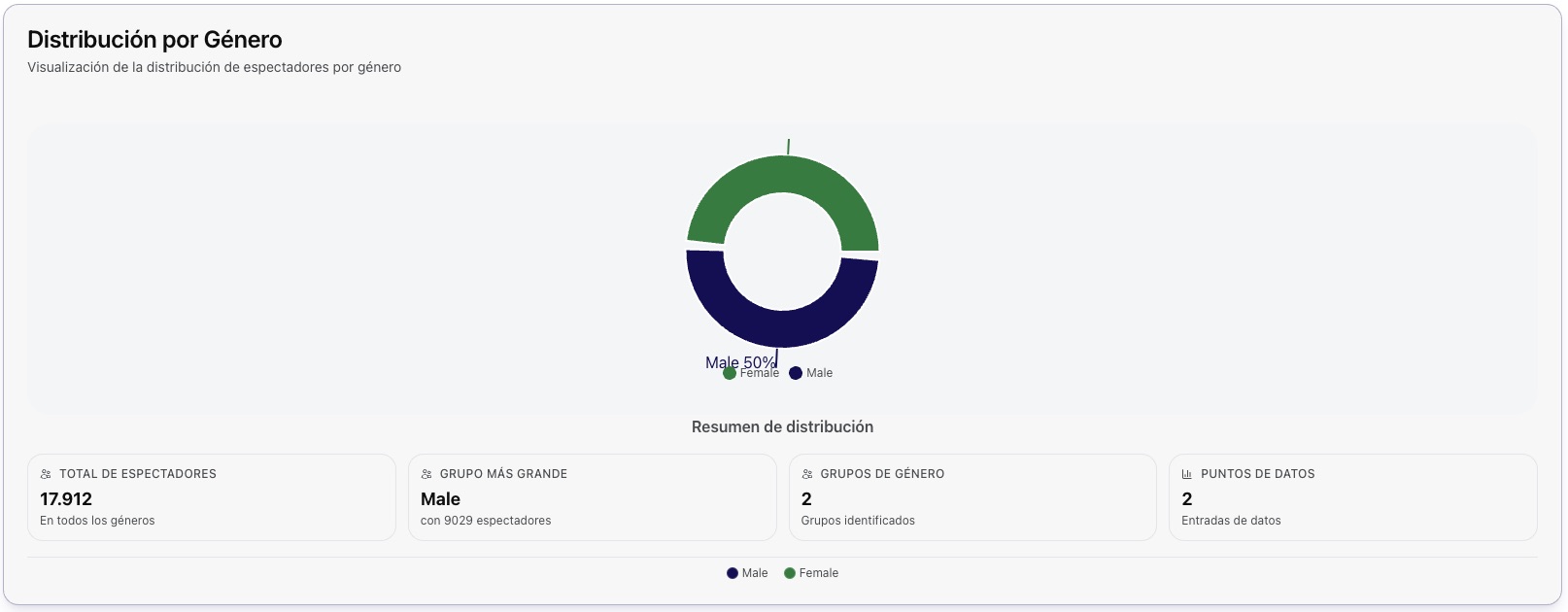Image resolution: width=1568 pixels, height=612 pixels.
Task: Click the users icon beside Grupo Más Grande
Action: coord(426,474)
